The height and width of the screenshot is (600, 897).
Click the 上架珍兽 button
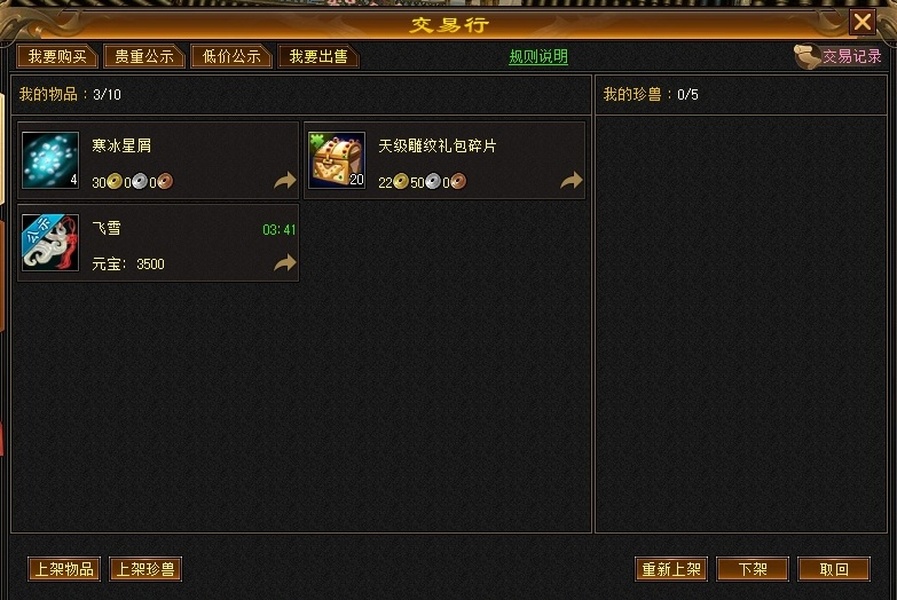[x=145, y=569]
